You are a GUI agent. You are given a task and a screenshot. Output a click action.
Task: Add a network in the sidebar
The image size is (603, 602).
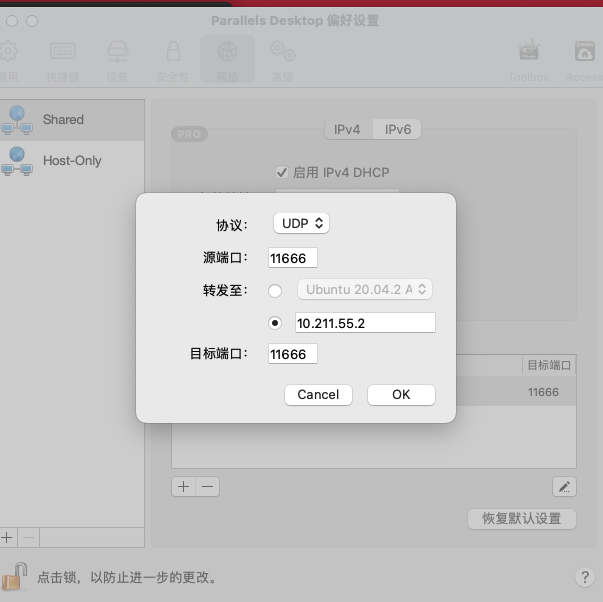pyautogui.click(x=8, y=537)
